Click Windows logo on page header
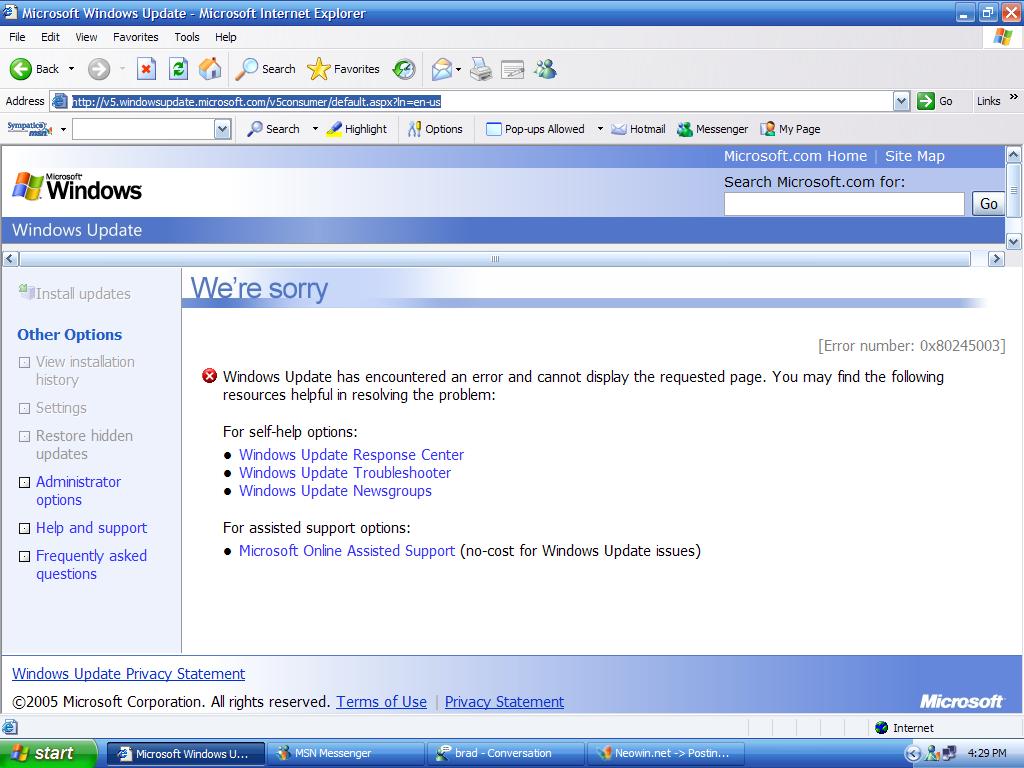1024x768 pixels. pos(77,187)
